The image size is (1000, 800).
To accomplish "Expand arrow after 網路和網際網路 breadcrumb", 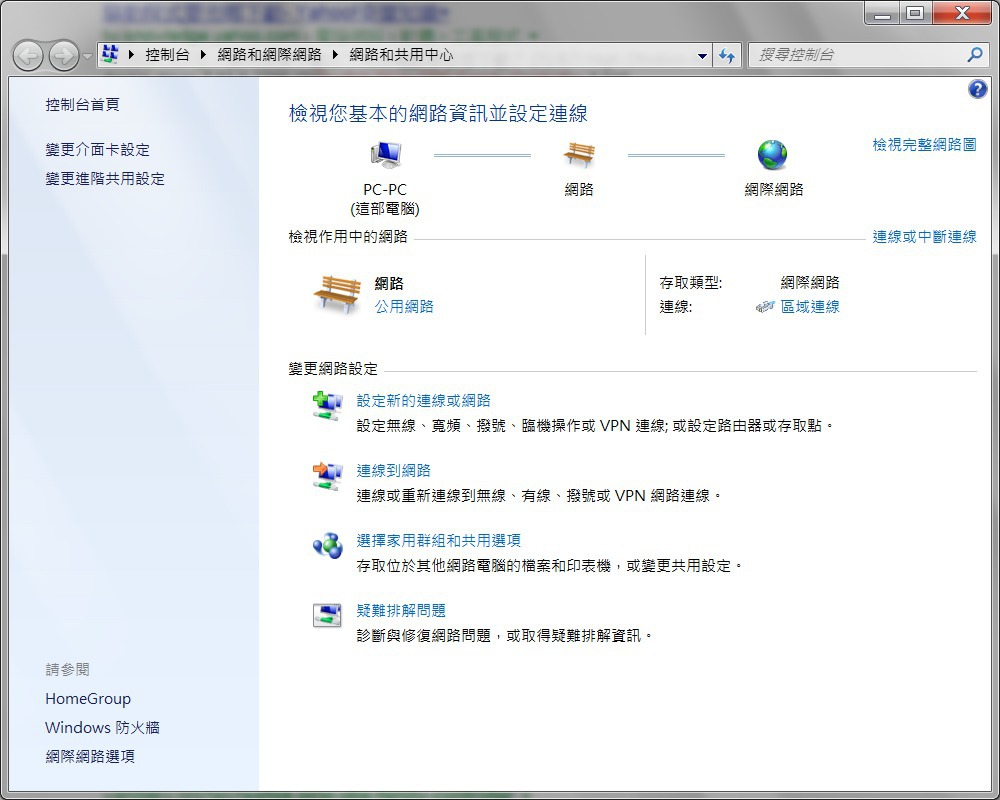I will point(335,55).
